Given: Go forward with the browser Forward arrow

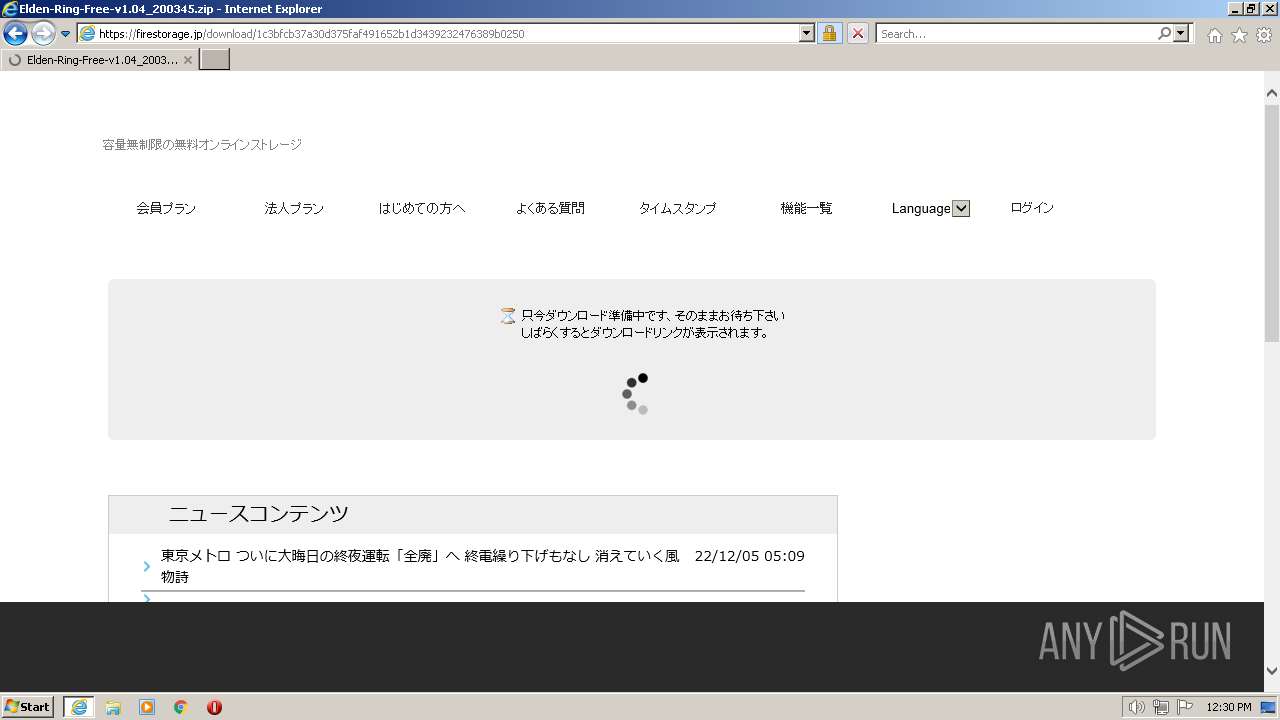Looking at the screenshot, I should (x=43, y=33).
